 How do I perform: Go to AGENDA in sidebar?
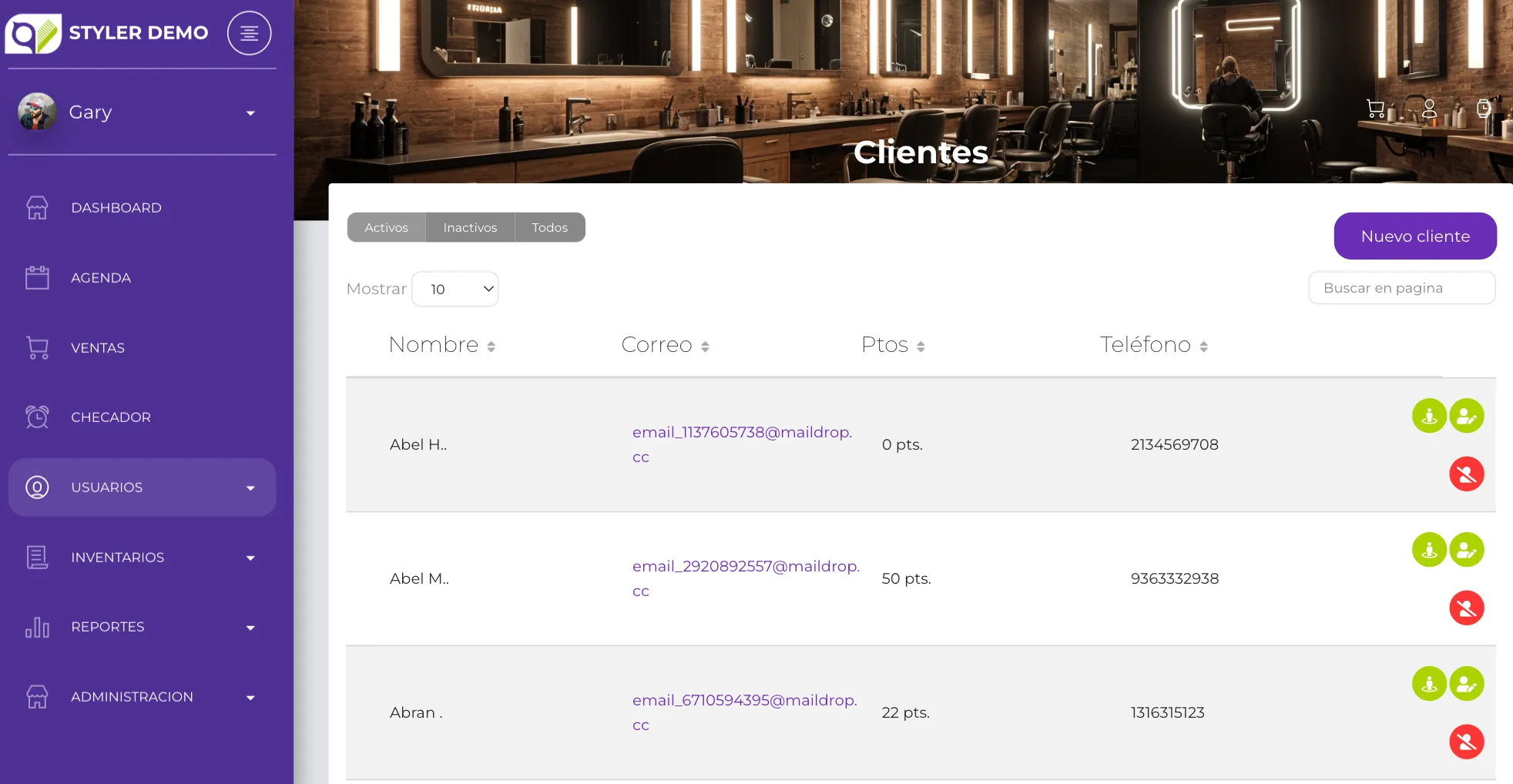pyautogui.click(x=101, y=278)
